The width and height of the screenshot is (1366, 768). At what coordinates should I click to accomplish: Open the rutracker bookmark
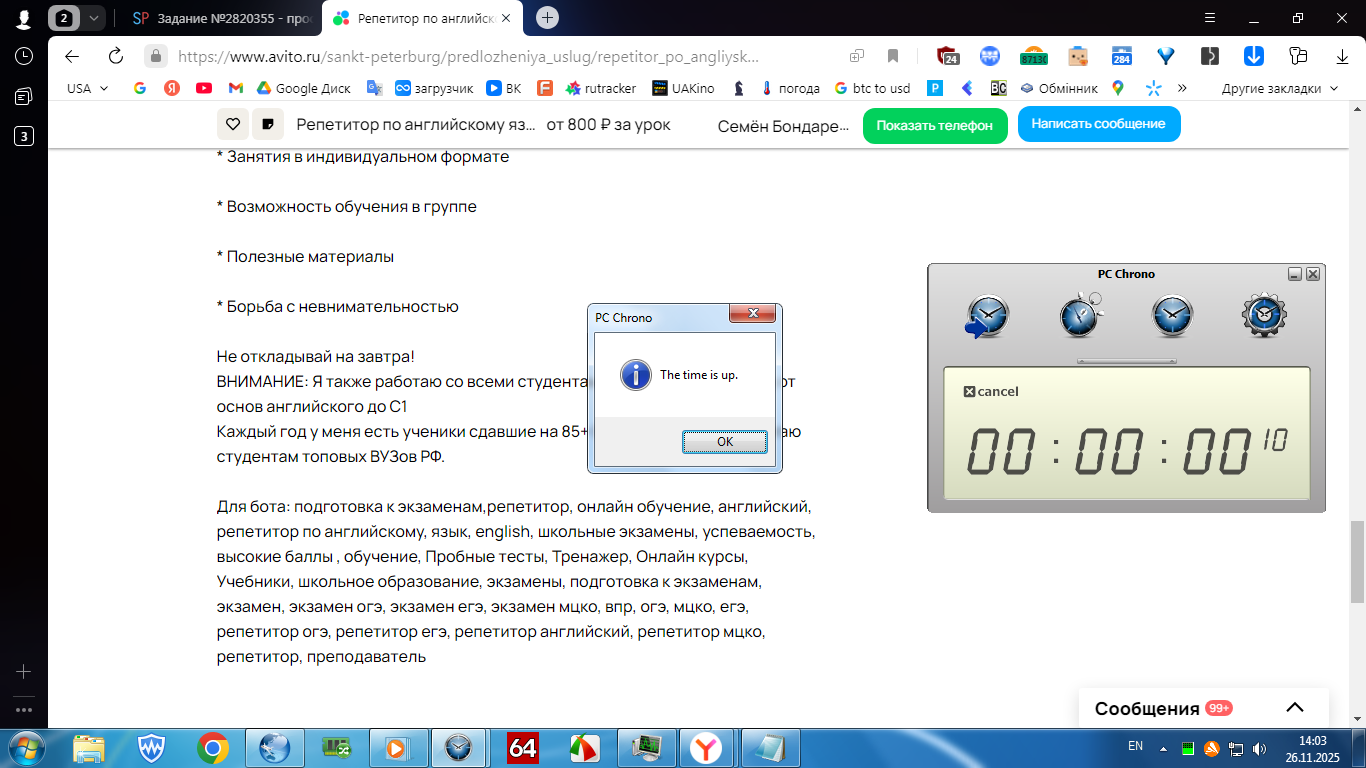[601, 88]
